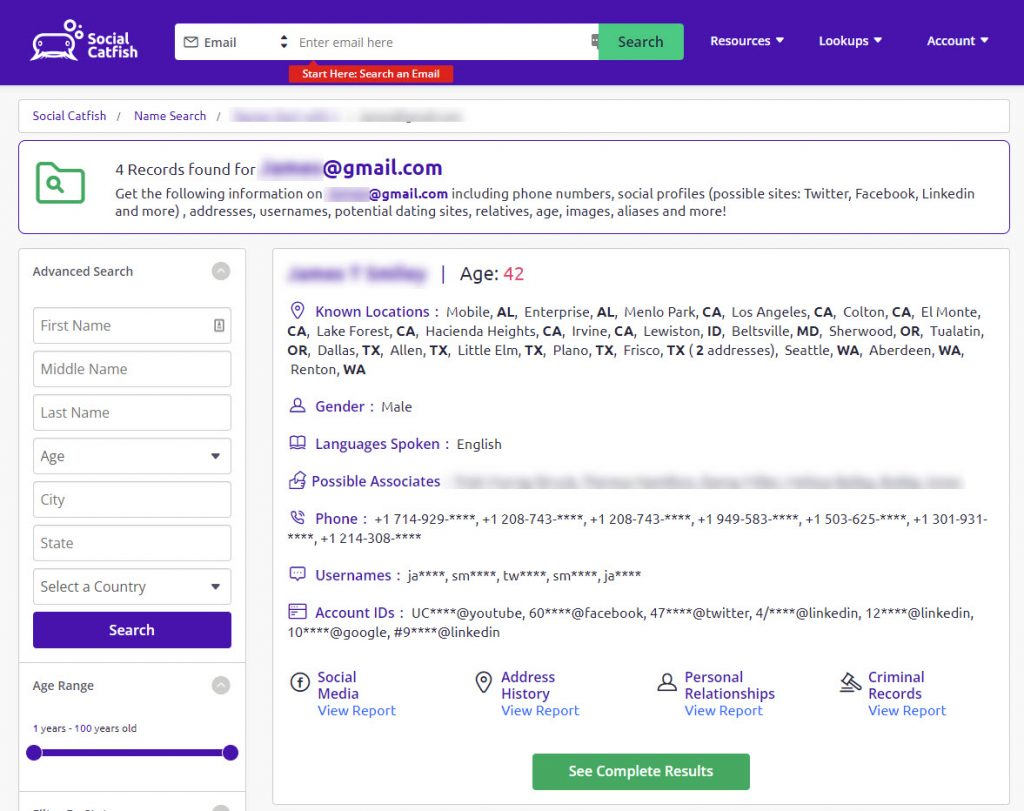Click the See Complete Results button
1024x811 pixels.
tap(641, 771)
